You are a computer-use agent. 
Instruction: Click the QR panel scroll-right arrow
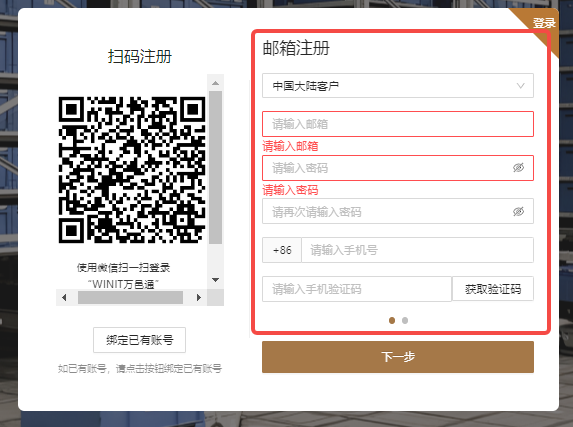[199, 298]
